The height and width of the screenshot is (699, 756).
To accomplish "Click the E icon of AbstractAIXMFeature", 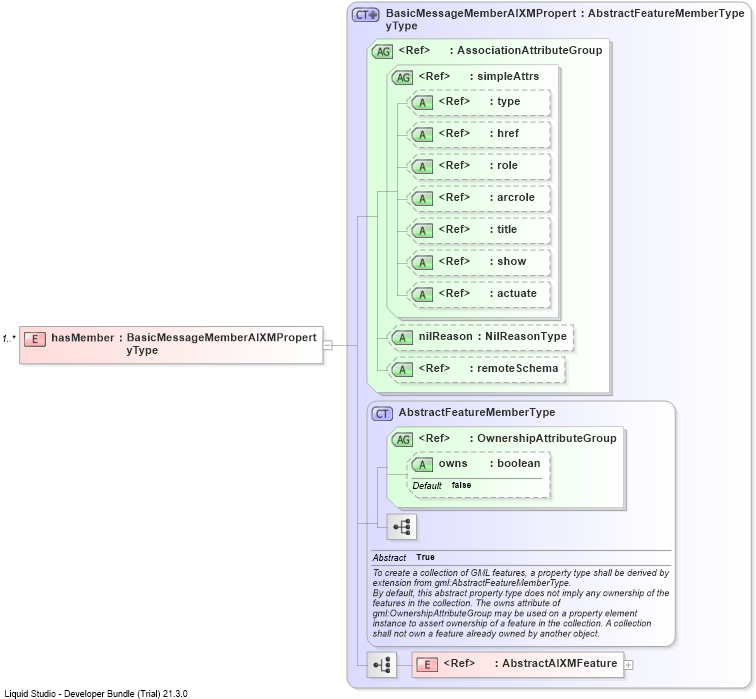I will point(427,665).
